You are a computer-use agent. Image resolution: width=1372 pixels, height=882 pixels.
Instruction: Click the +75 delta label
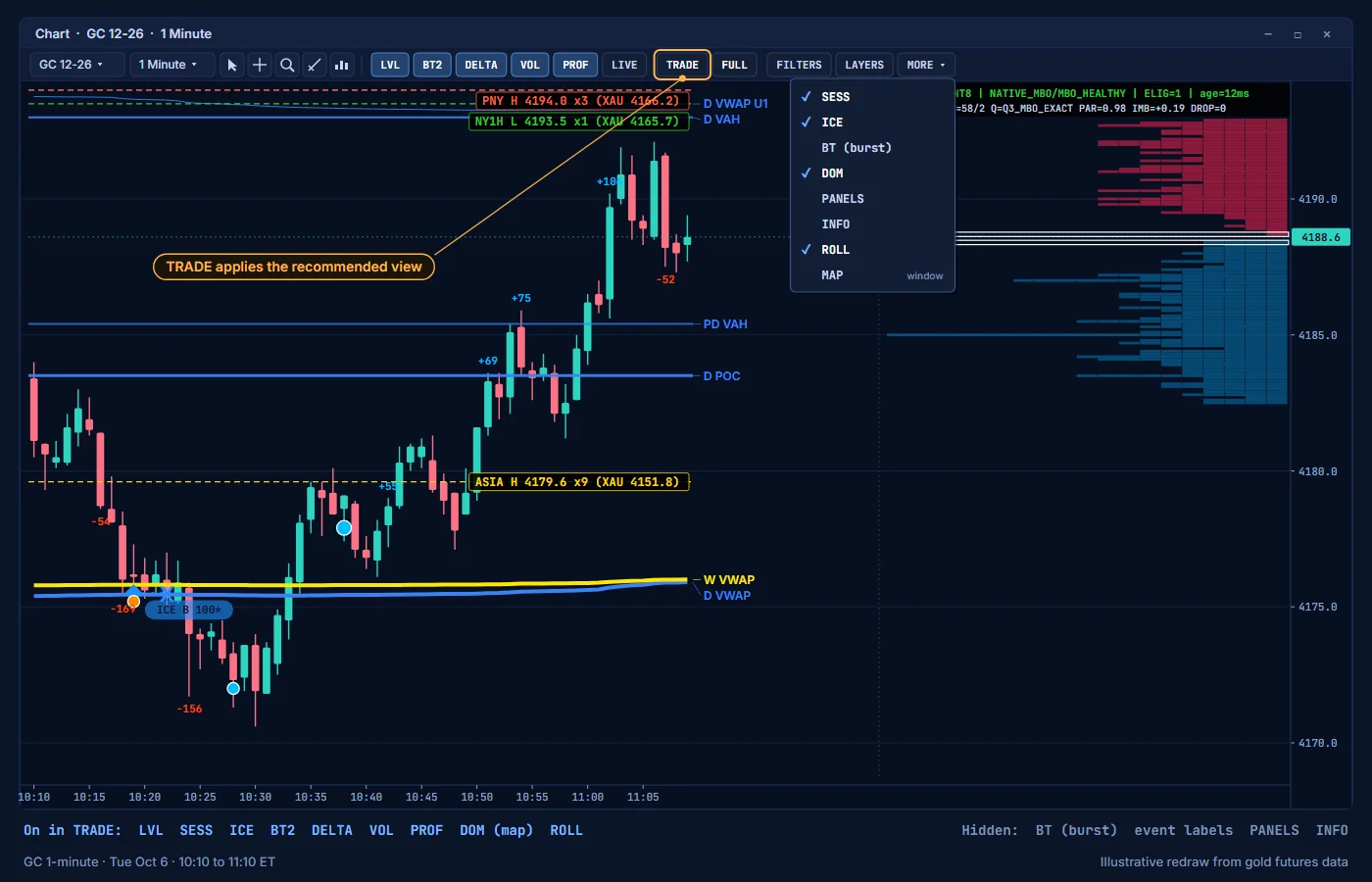click(521, 298)
